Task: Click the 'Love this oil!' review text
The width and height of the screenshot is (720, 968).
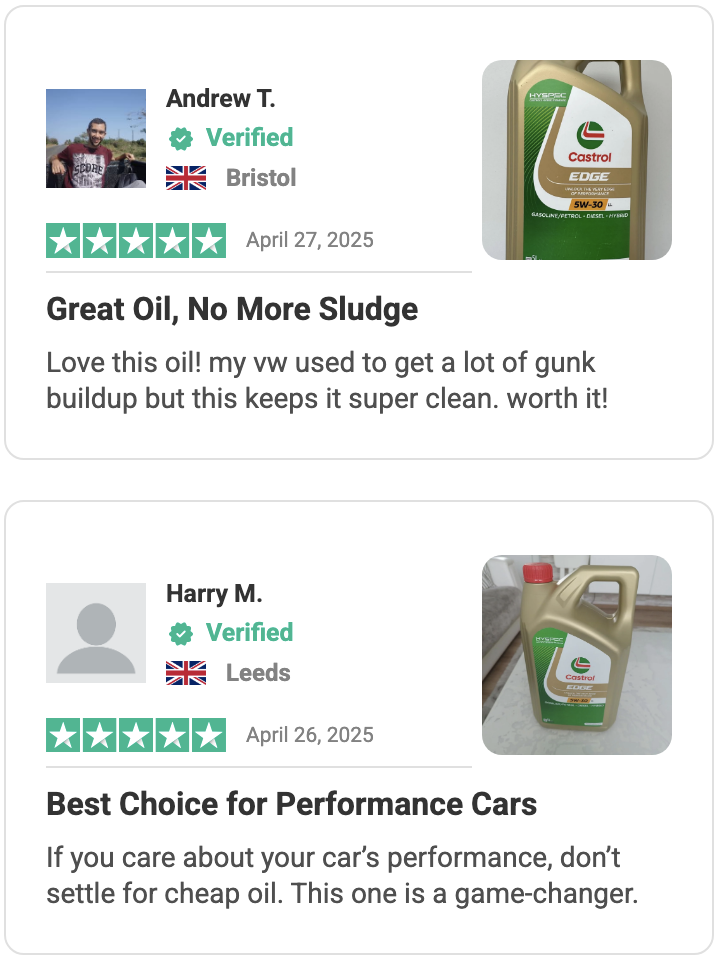Action: point(327,381)
